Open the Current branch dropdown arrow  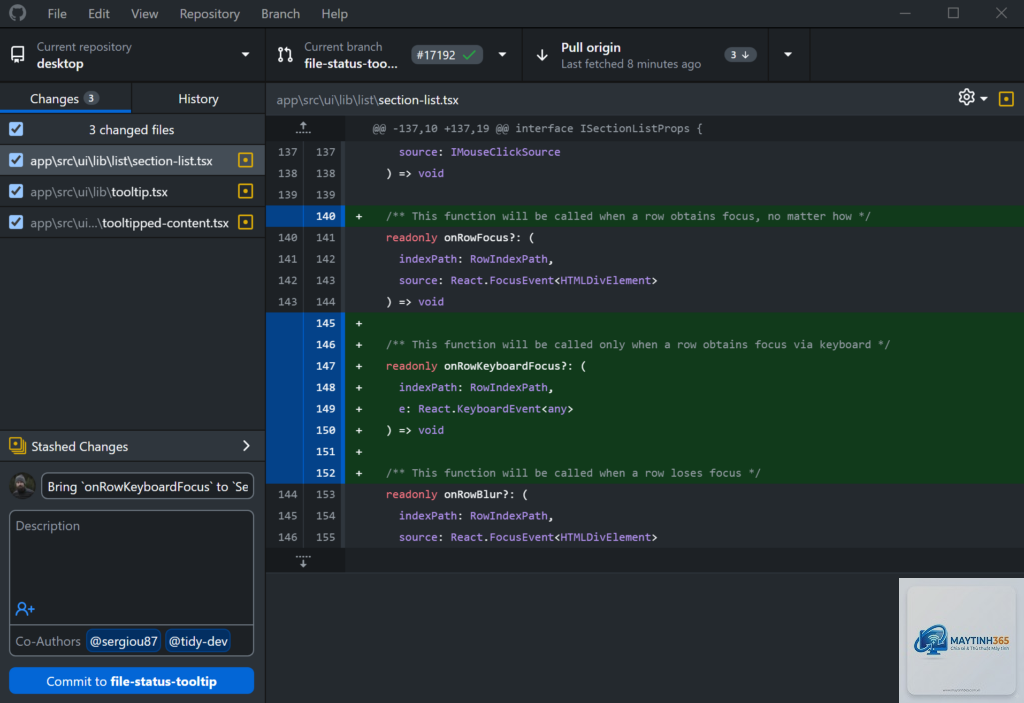(502, 55)
